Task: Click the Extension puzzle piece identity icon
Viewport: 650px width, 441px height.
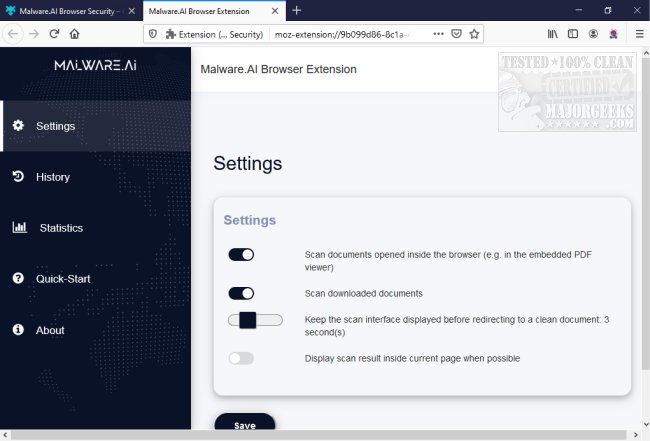Action: [x=171, y=34]
